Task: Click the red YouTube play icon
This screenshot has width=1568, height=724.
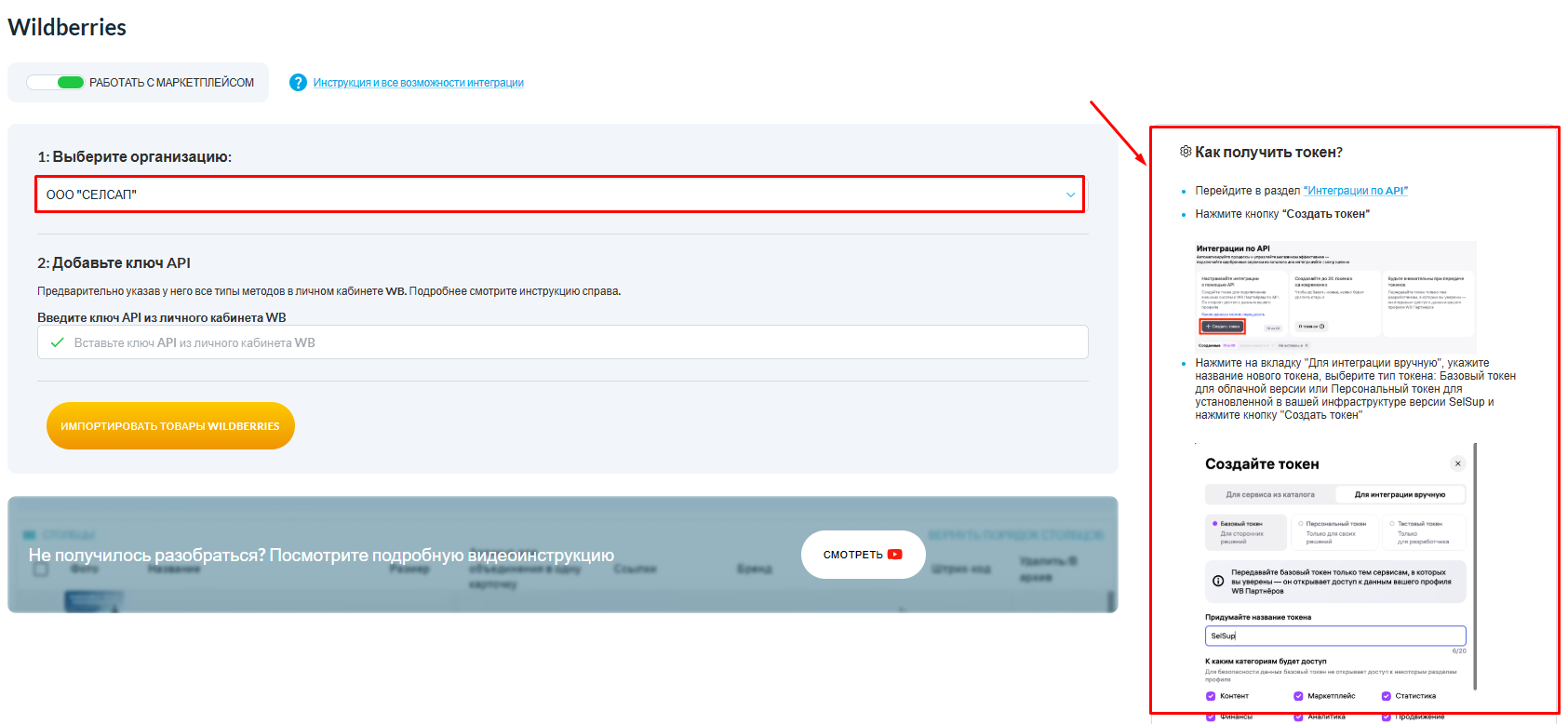Action: [895, 555]
